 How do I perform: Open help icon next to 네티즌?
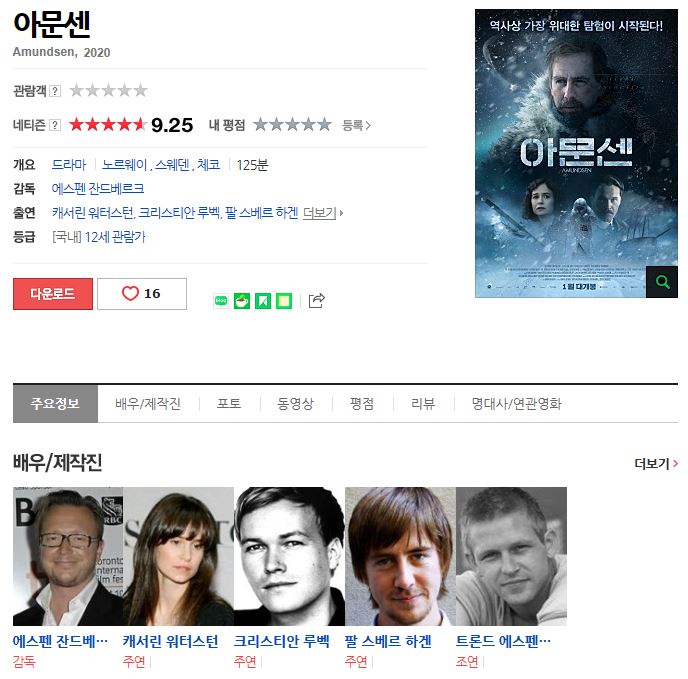tap(55, 125)
